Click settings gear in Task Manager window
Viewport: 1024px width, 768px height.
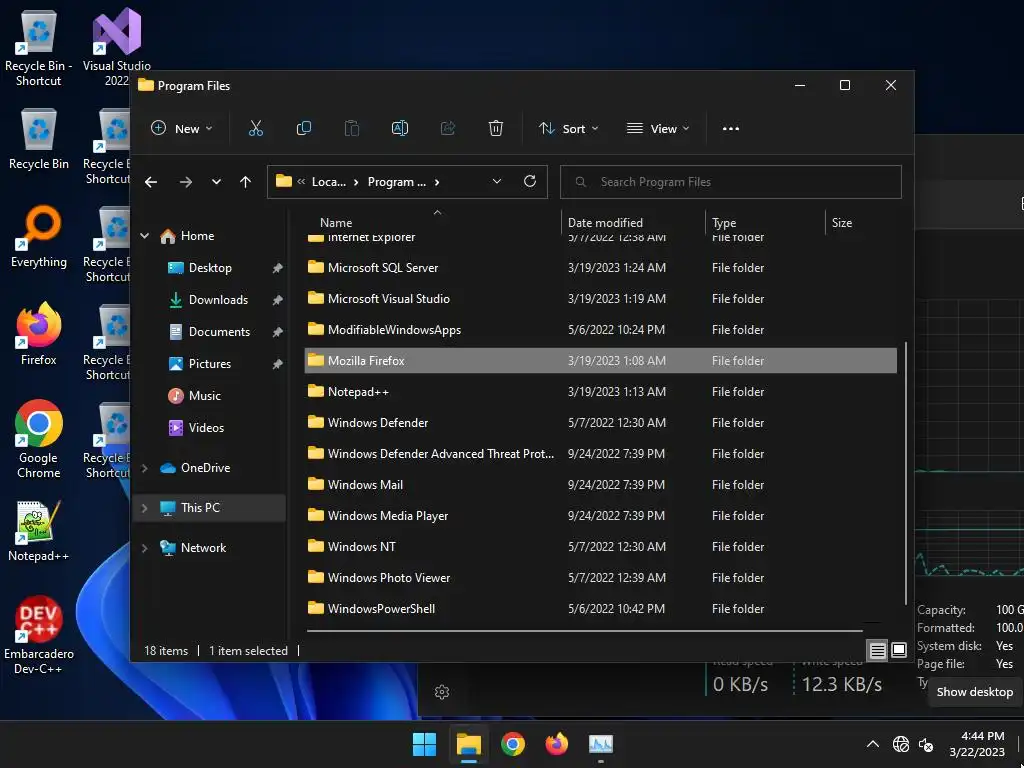[442, 692]
